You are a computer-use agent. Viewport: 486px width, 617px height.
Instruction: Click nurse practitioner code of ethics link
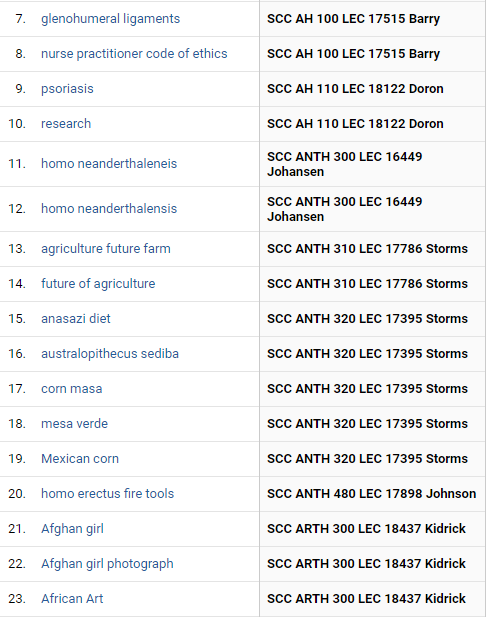[x=134, y=54]
